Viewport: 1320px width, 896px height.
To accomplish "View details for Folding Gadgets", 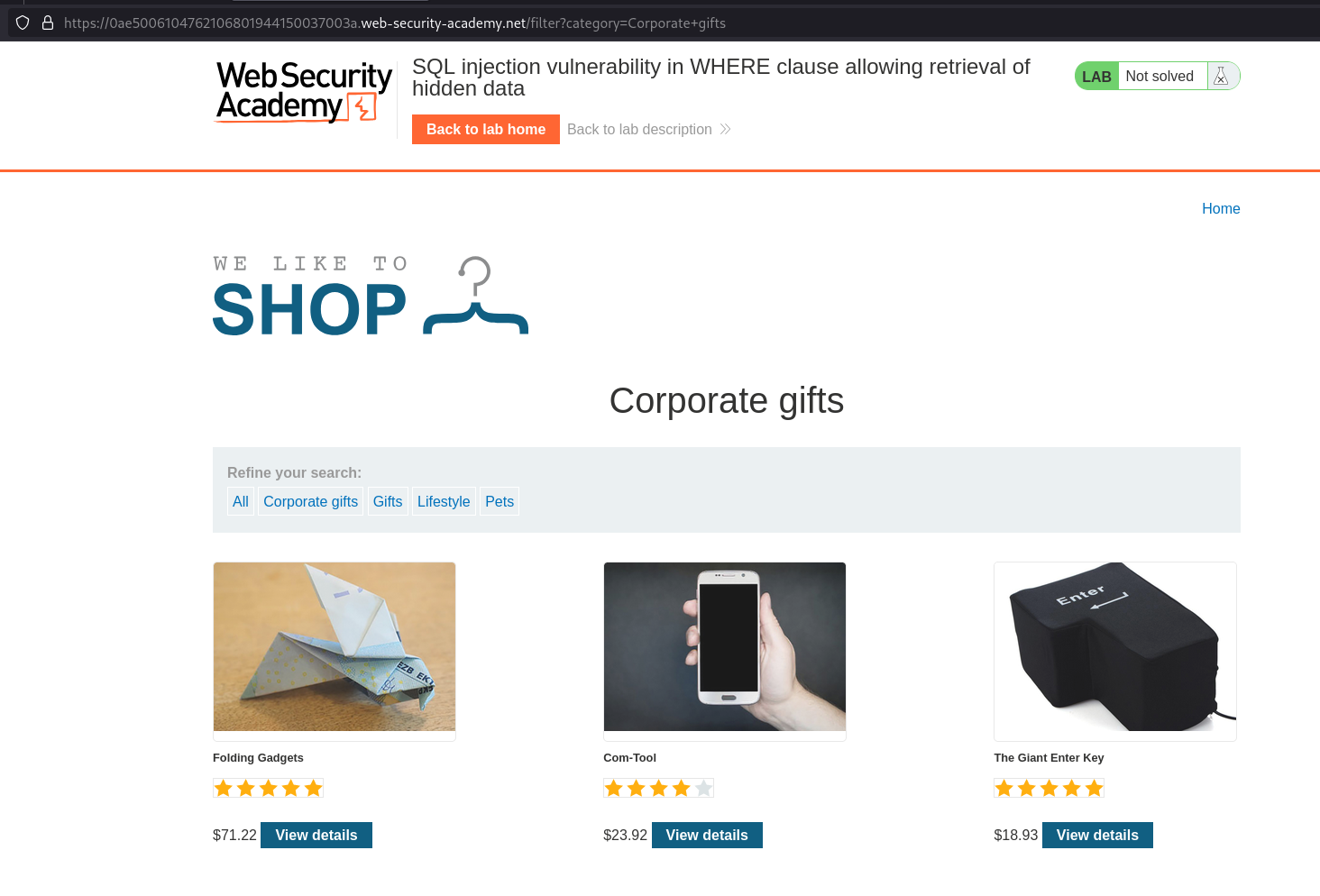I will click(x=316, y=836).
